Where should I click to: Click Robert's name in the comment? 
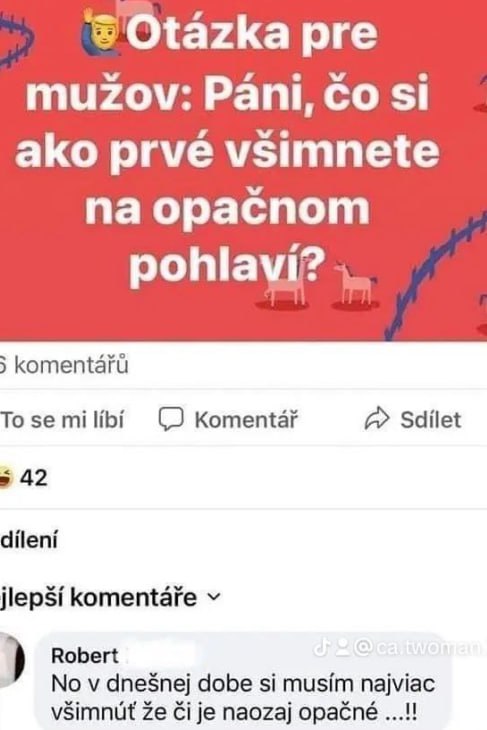pyautogui.click(x=85, y=656)
